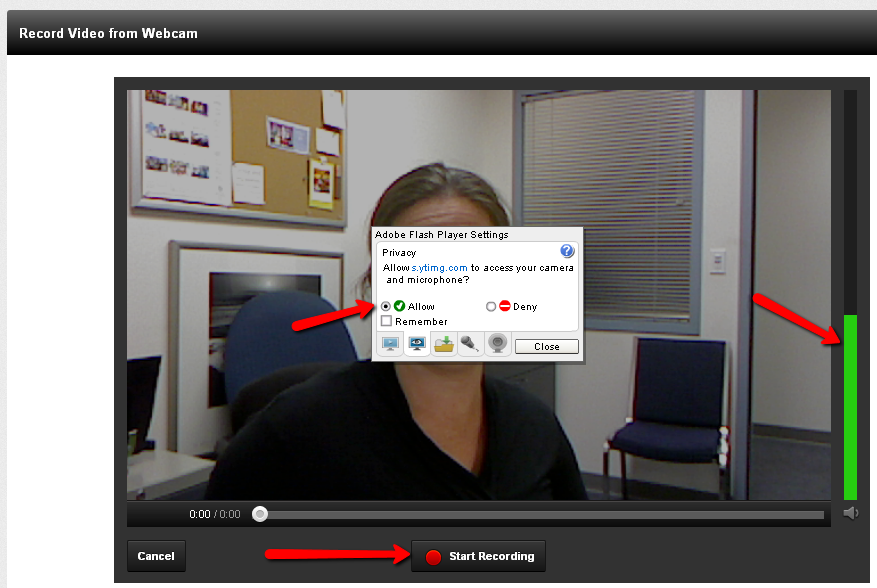Click the "Record Video from Webcam" title

(x=109, y=34)
